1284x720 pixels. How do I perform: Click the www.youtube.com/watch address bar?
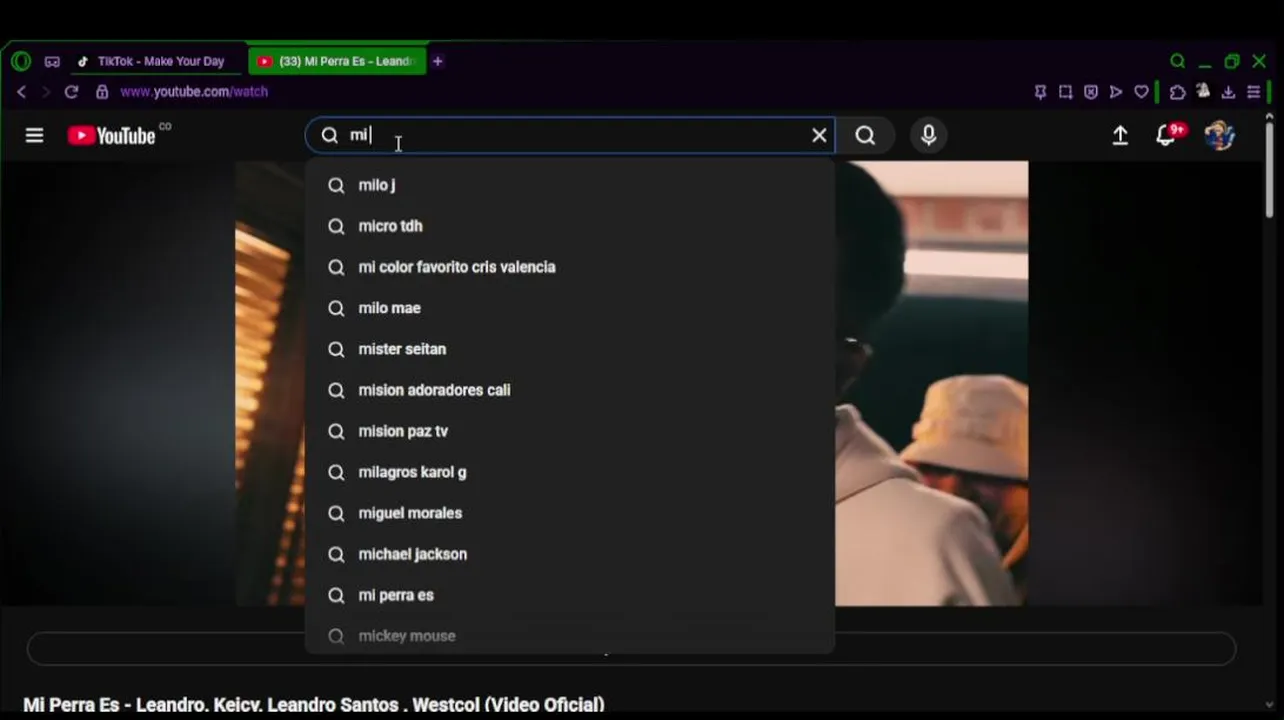tap(194, 92)
